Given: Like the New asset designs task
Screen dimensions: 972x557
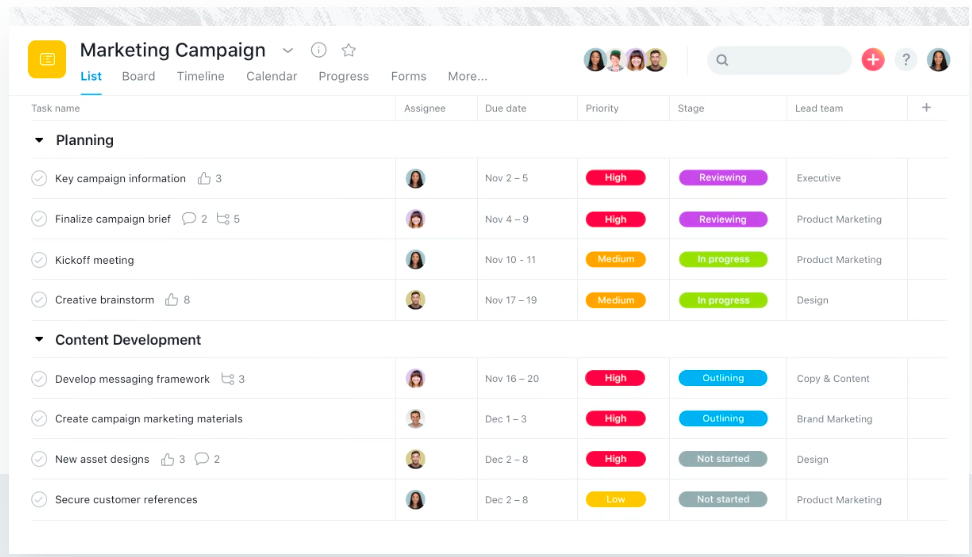Looking at the screenshot, I should tap(167, 459).
